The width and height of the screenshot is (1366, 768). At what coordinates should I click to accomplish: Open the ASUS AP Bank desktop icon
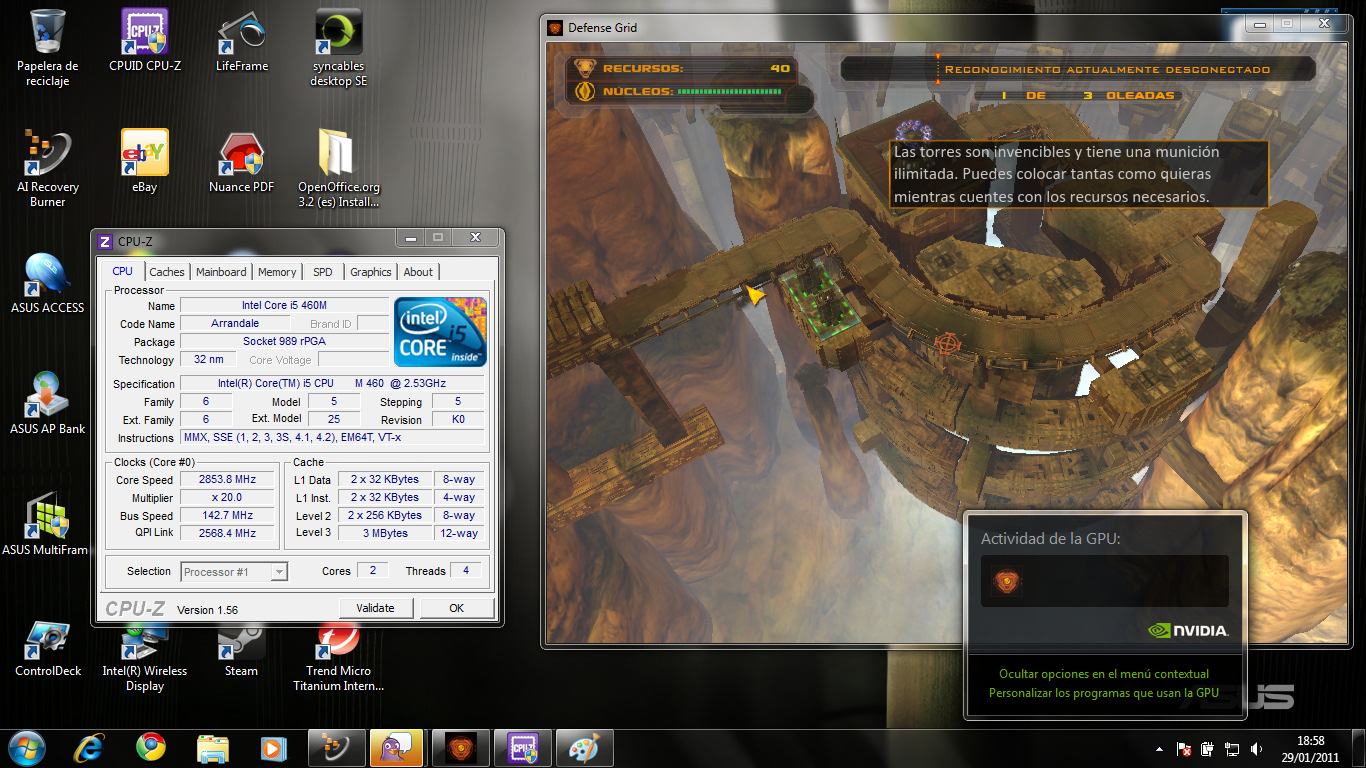(47, 395)
